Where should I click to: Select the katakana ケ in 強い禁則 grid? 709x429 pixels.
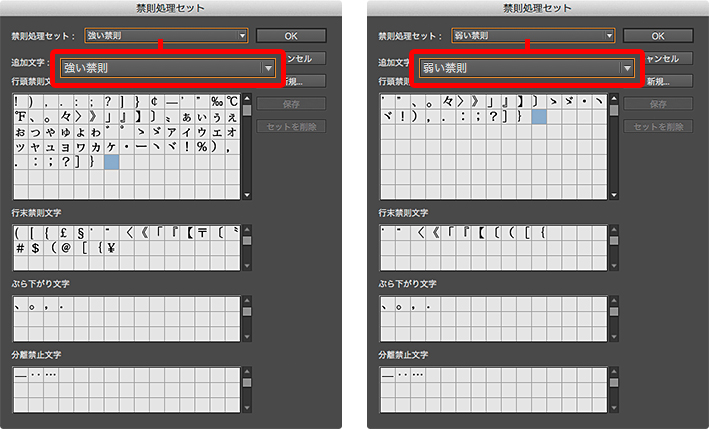pyautogui.click(x=112, y=147)
